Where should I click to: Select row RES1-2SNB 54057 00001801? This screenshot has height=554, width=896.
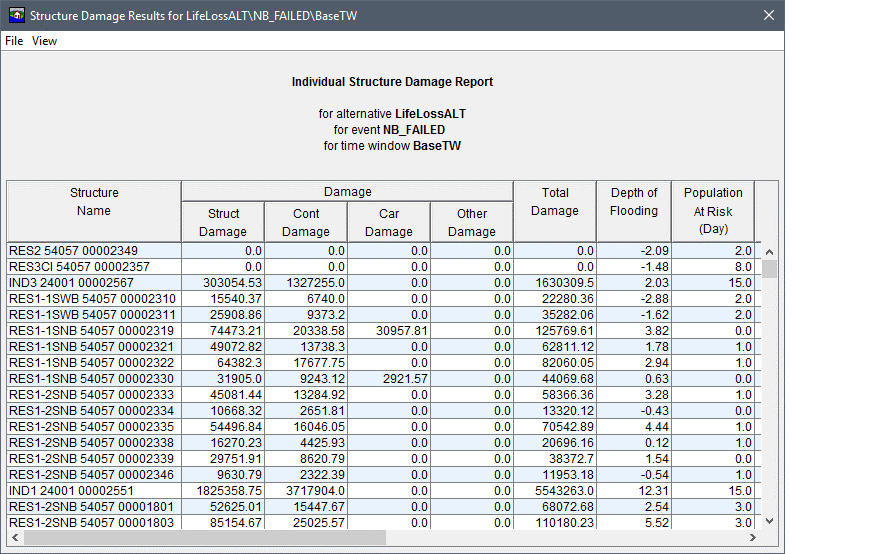click(x=384, y=507)
